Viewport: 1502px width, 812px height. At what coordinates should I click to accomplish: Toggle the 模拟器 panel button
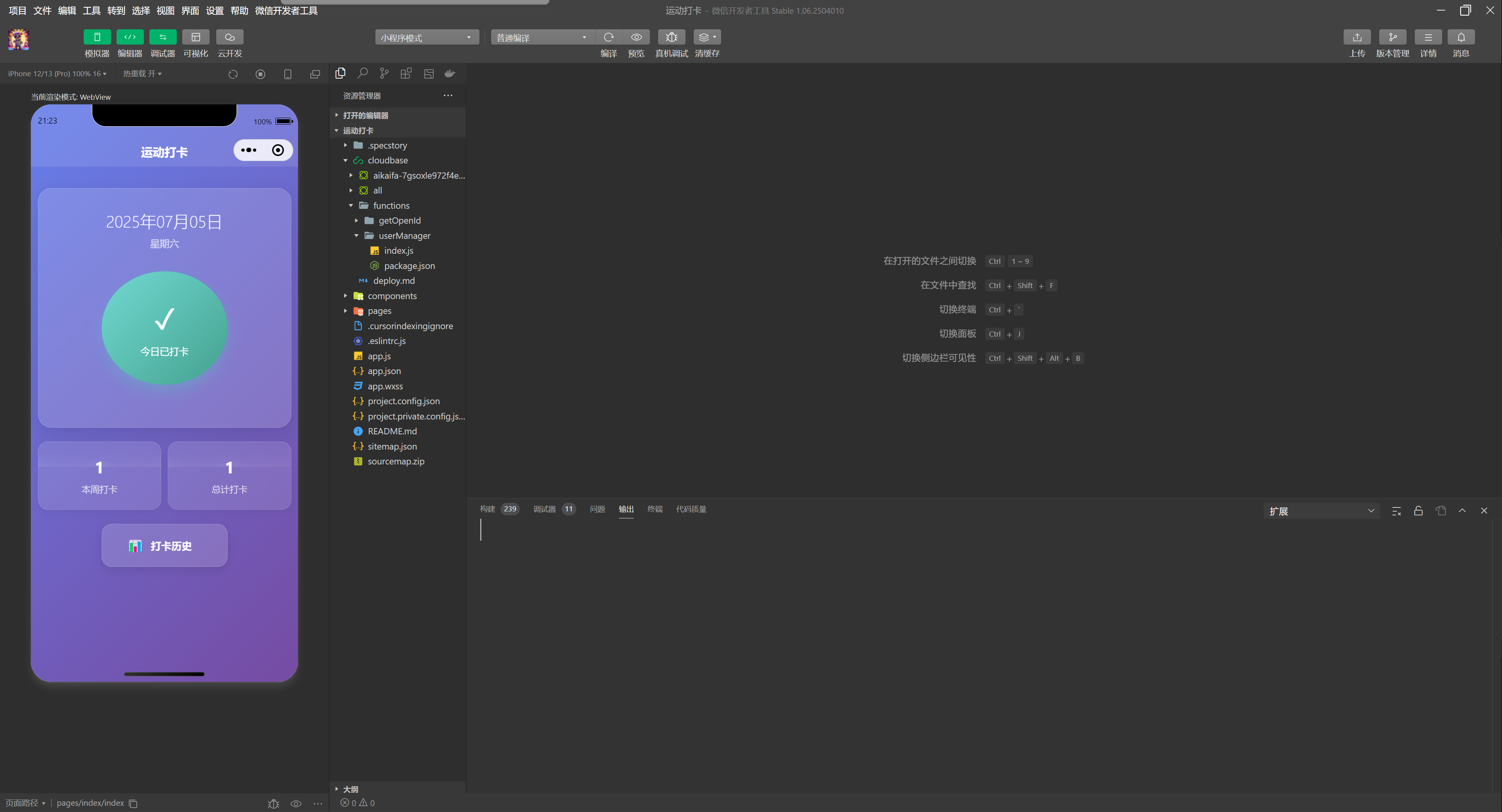97,37
